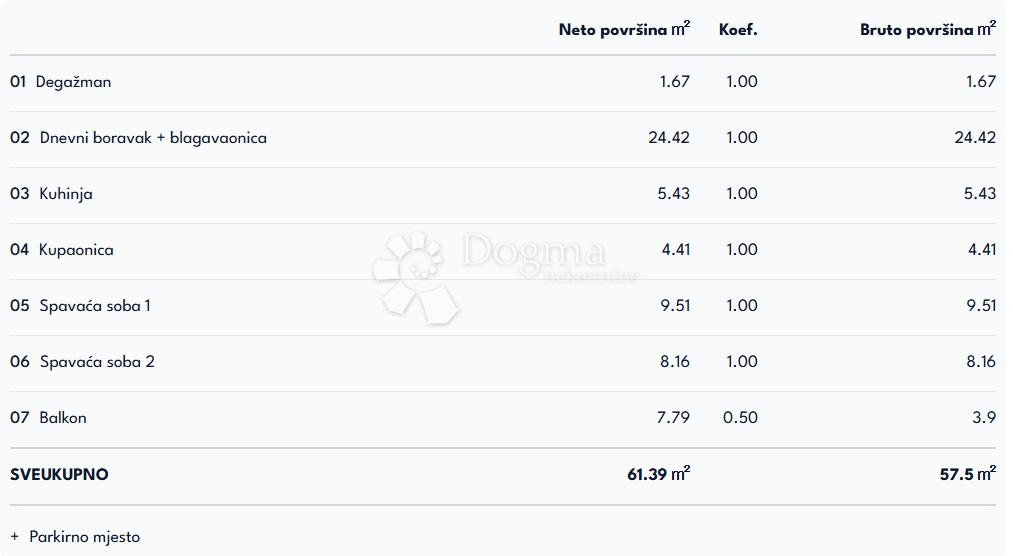
Task: Click the 01 Degažman row label
Action: (61, 82)
